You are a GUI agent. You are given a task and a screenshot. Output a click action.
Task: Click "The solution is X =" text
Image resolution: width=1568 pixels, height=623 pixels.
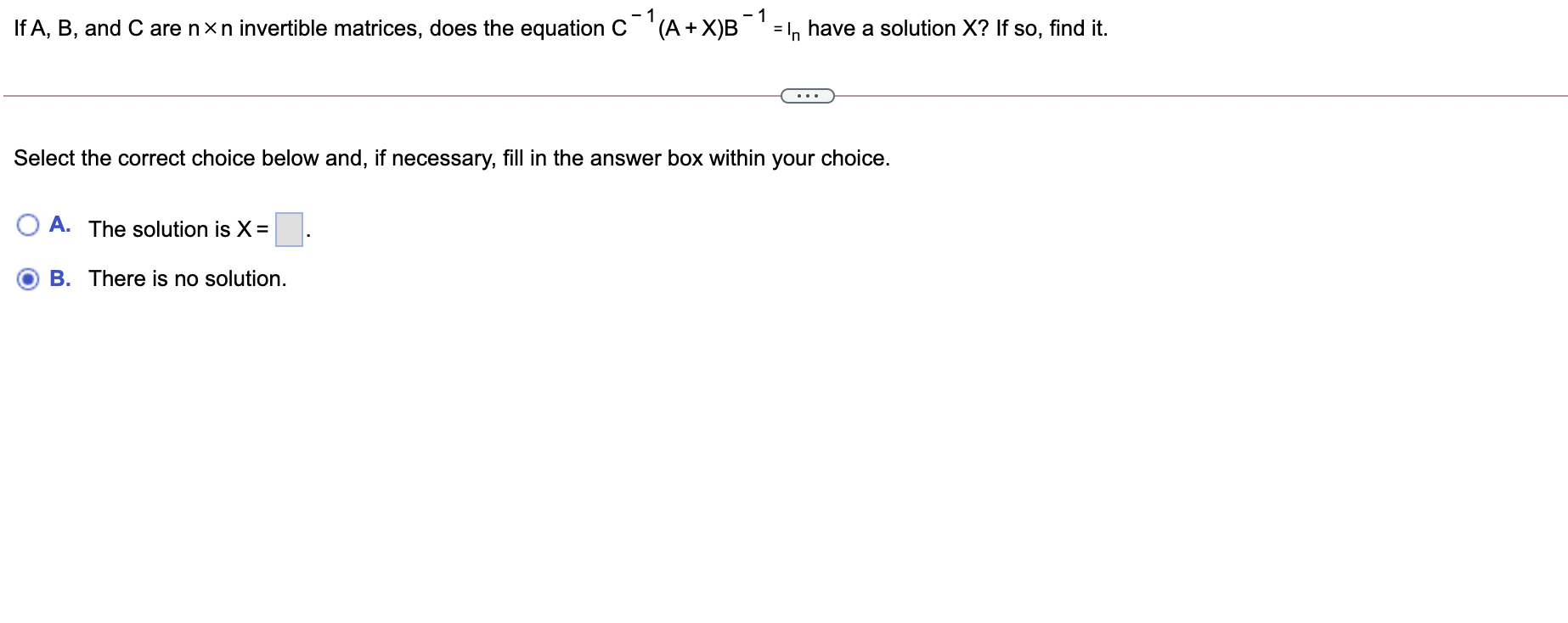pyautogui.click(x=177, y=229)
